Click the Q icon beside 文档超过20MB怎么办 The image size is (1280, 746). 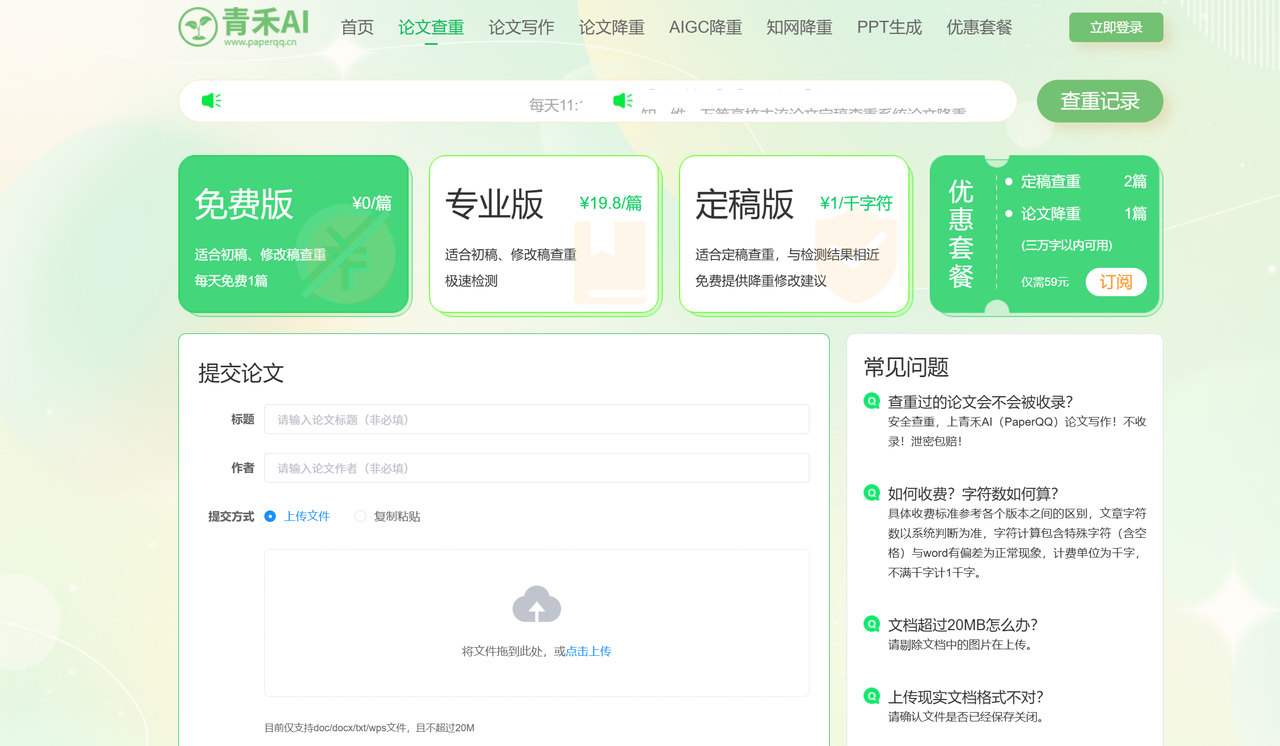872,624
